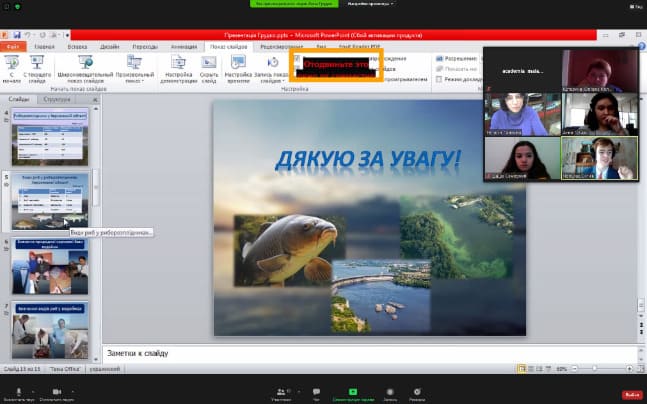
Task: Select the green river aerial photo on slide
Action: (x=456, y=236)
